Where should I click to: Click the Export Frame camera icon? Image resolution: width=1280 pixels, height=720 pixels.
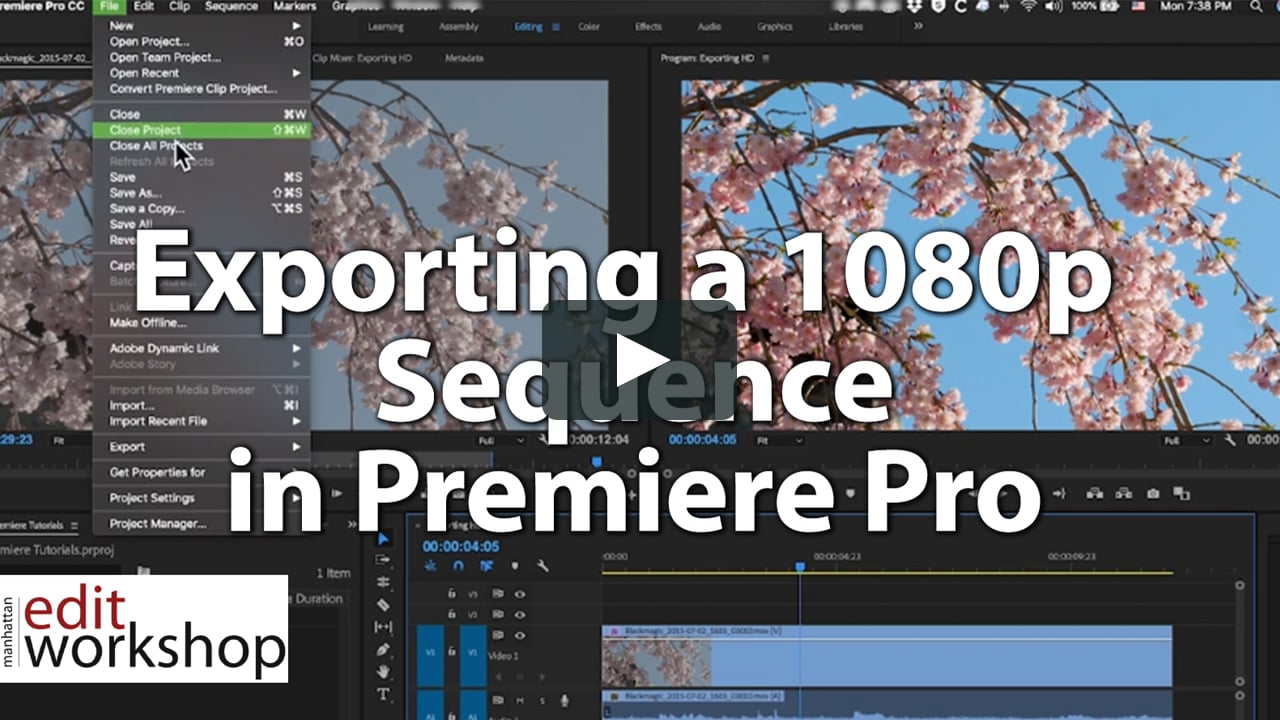[1153, 493]
